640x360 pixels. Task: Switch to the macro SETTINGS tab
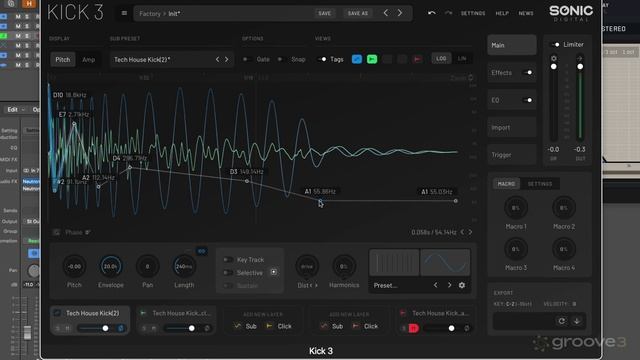(540, 184)
